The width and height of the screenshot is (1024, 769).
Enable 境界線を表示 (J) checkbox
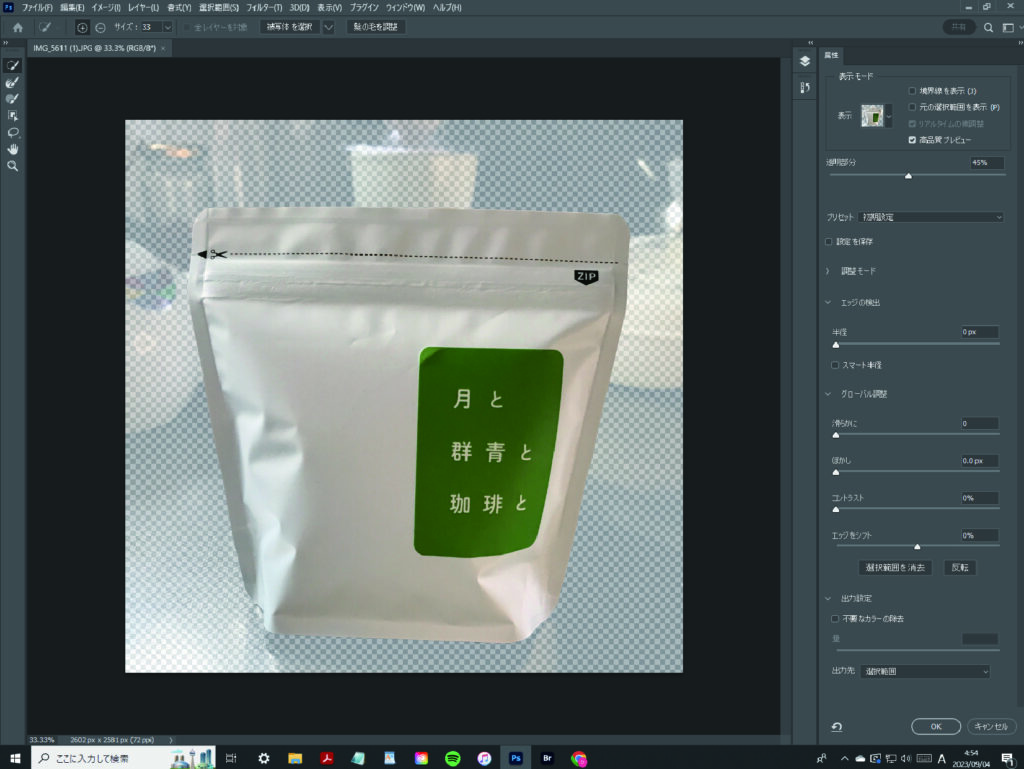tap(912, 91)
